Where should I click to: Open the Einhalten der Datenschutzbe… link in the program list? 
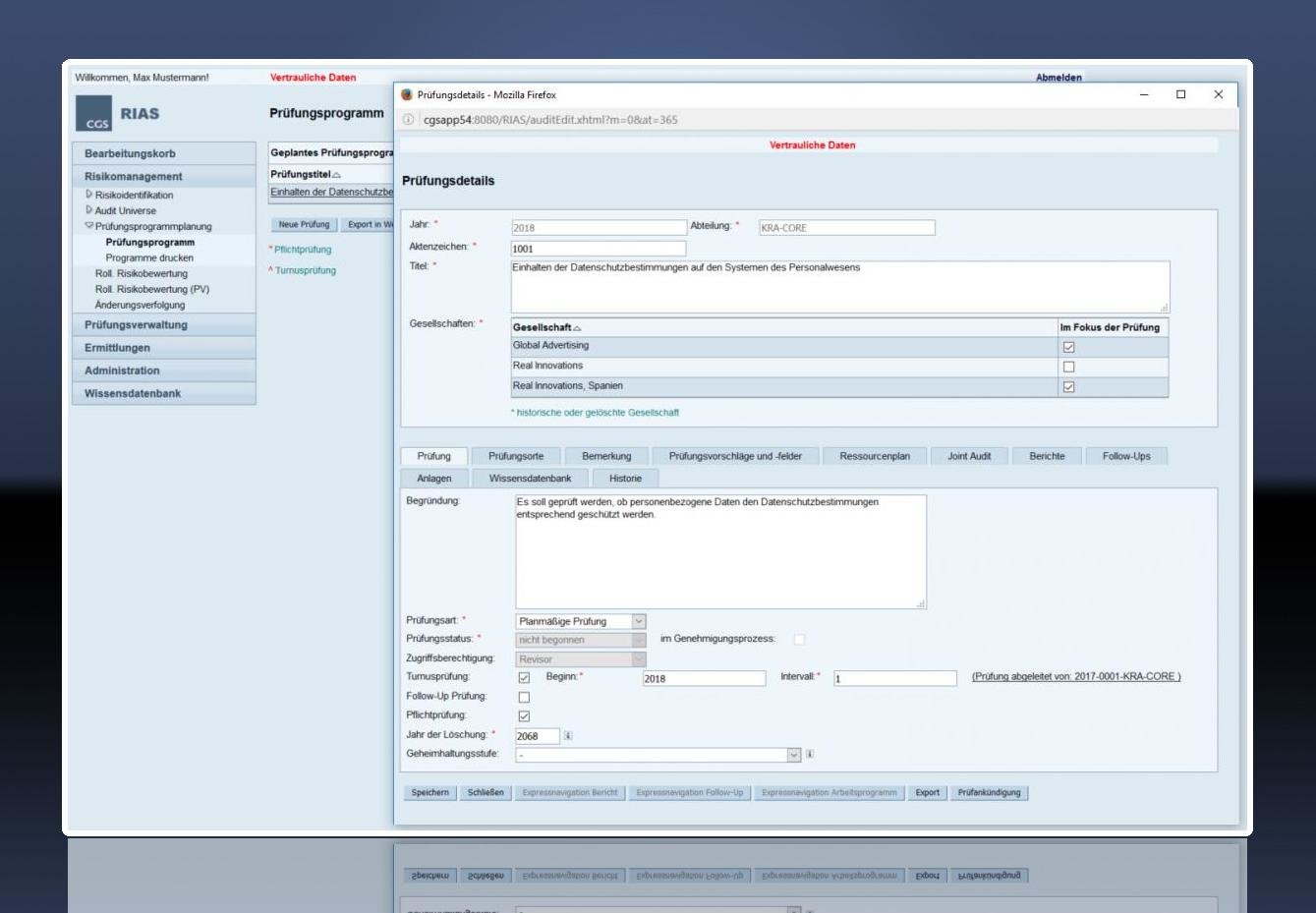[x=332, y=193]
